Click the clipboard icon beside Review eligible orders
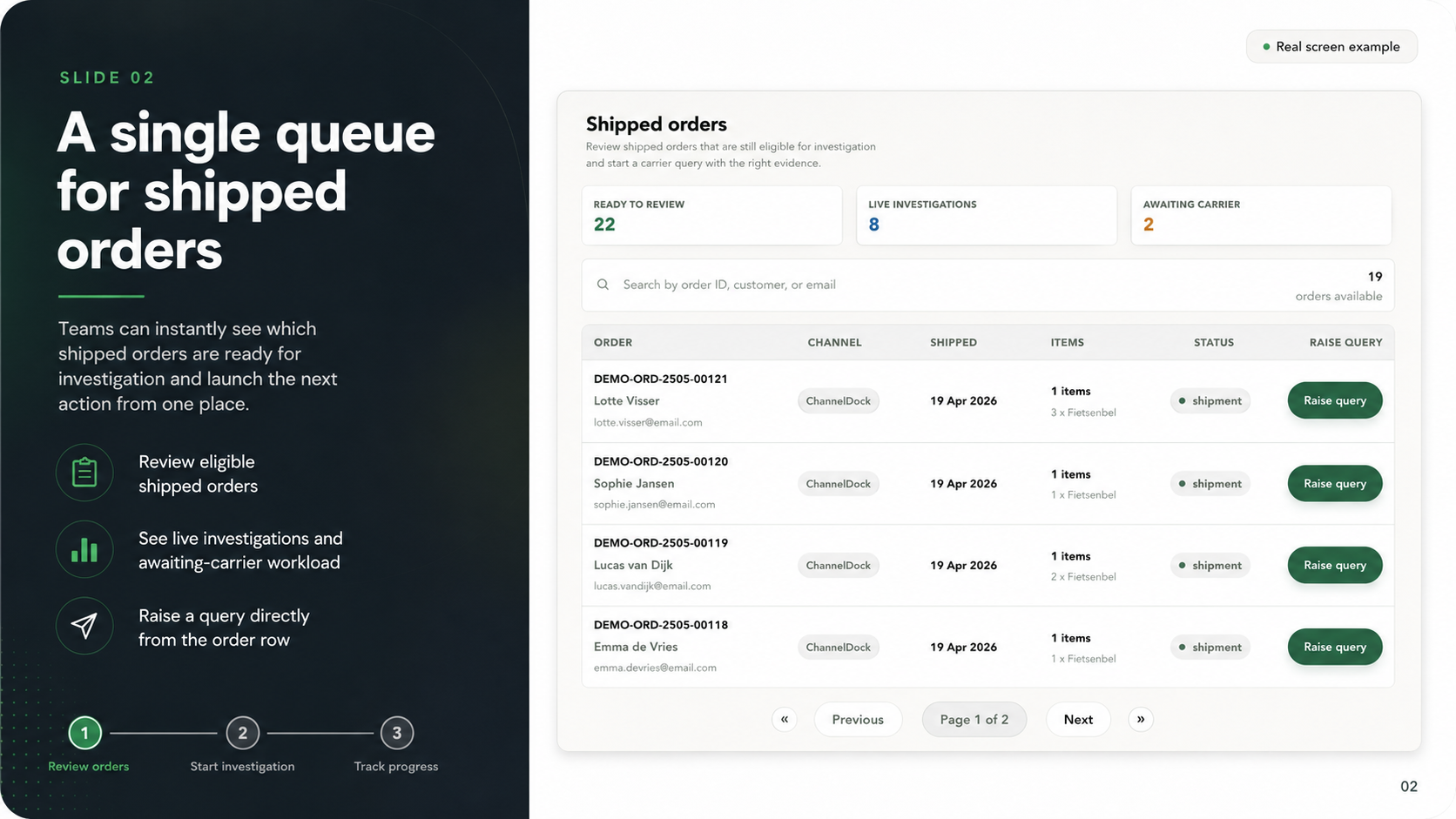Viewport: 1456px width, 819px height. click(84, 473)
